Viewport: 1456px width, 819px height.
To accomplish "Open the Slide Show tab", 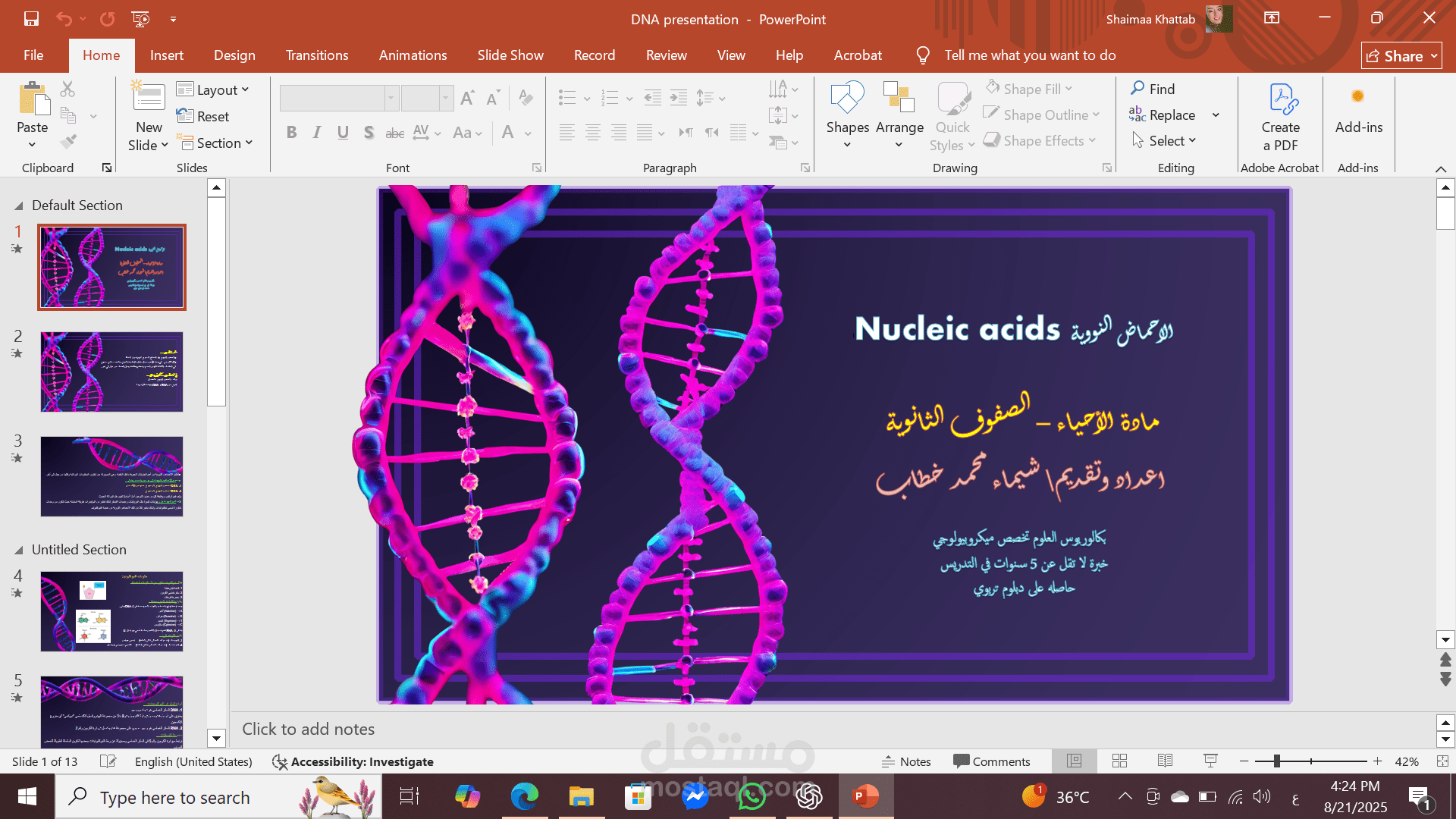I will 510,55.
